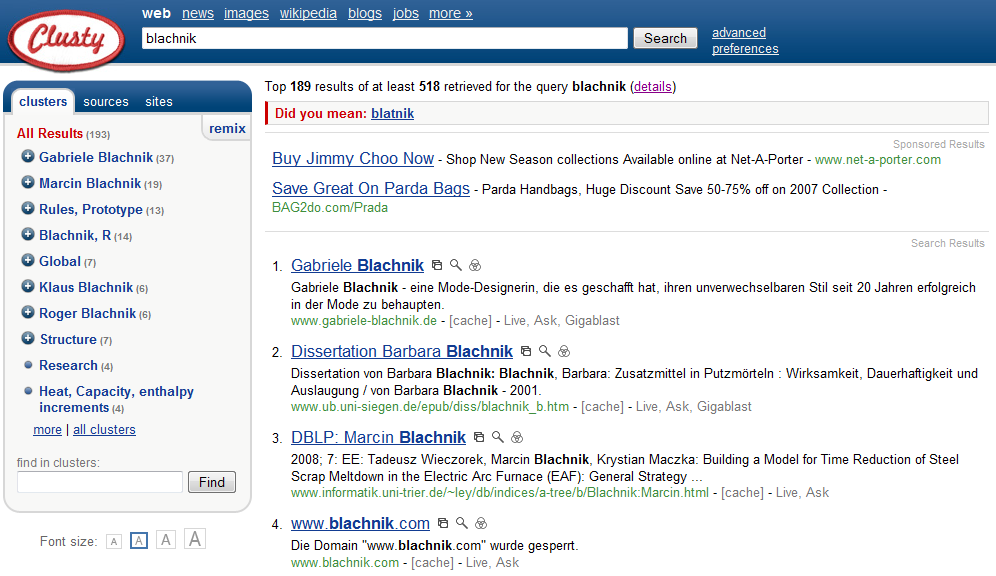
Task: Focus the find in clusters input
Action: tap(100, 482)
